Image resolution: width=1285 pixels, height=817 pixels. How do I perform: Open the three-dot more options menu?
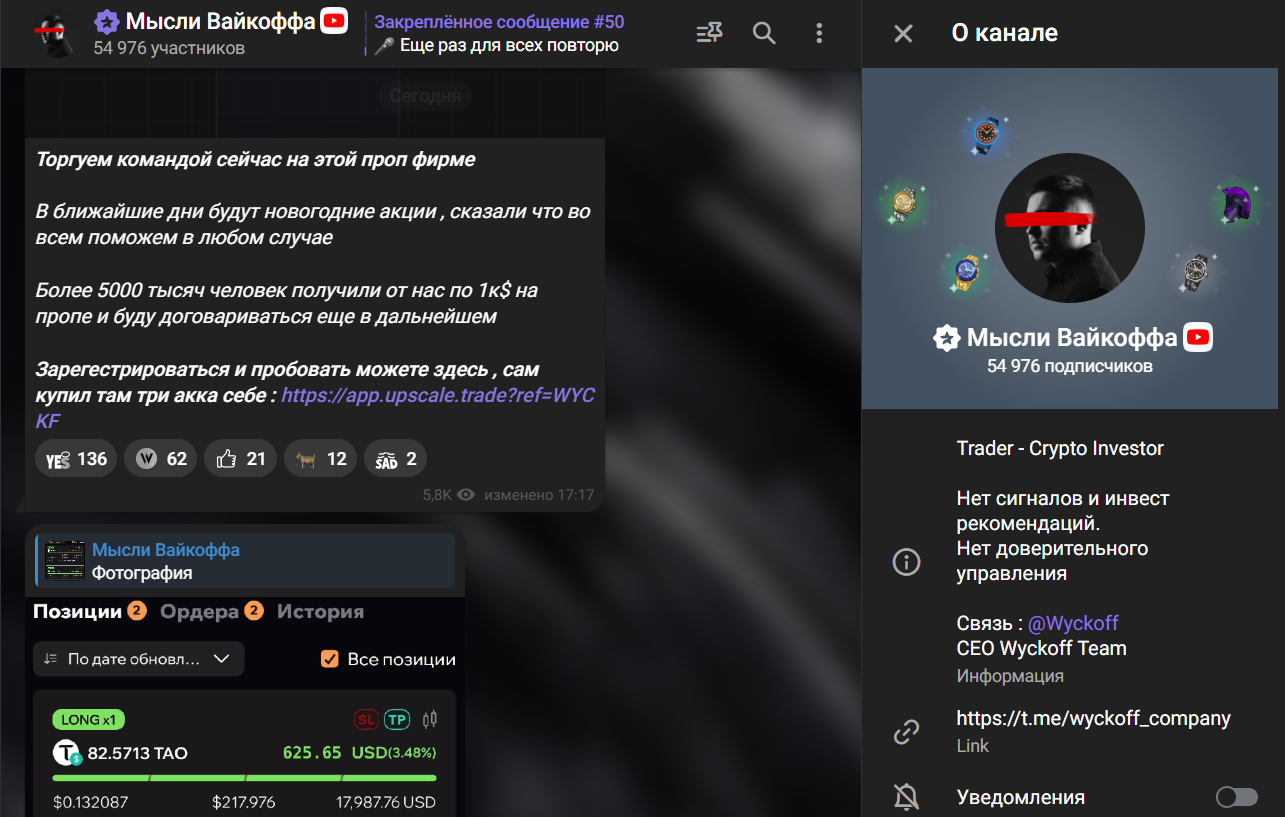coord(819,33)
